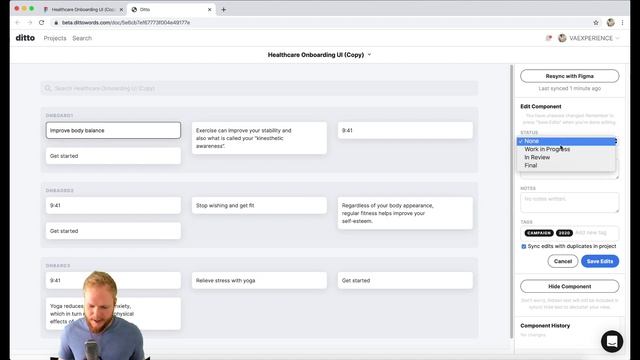The image size is (640, 360).
Task: Click the site lock icon in address bar
Action: [x=56, y=22]
